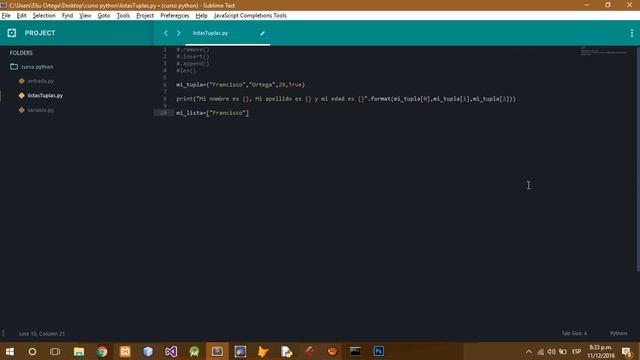
Task: Click the PROJECT sidebar title text
Action: (40, 33)
